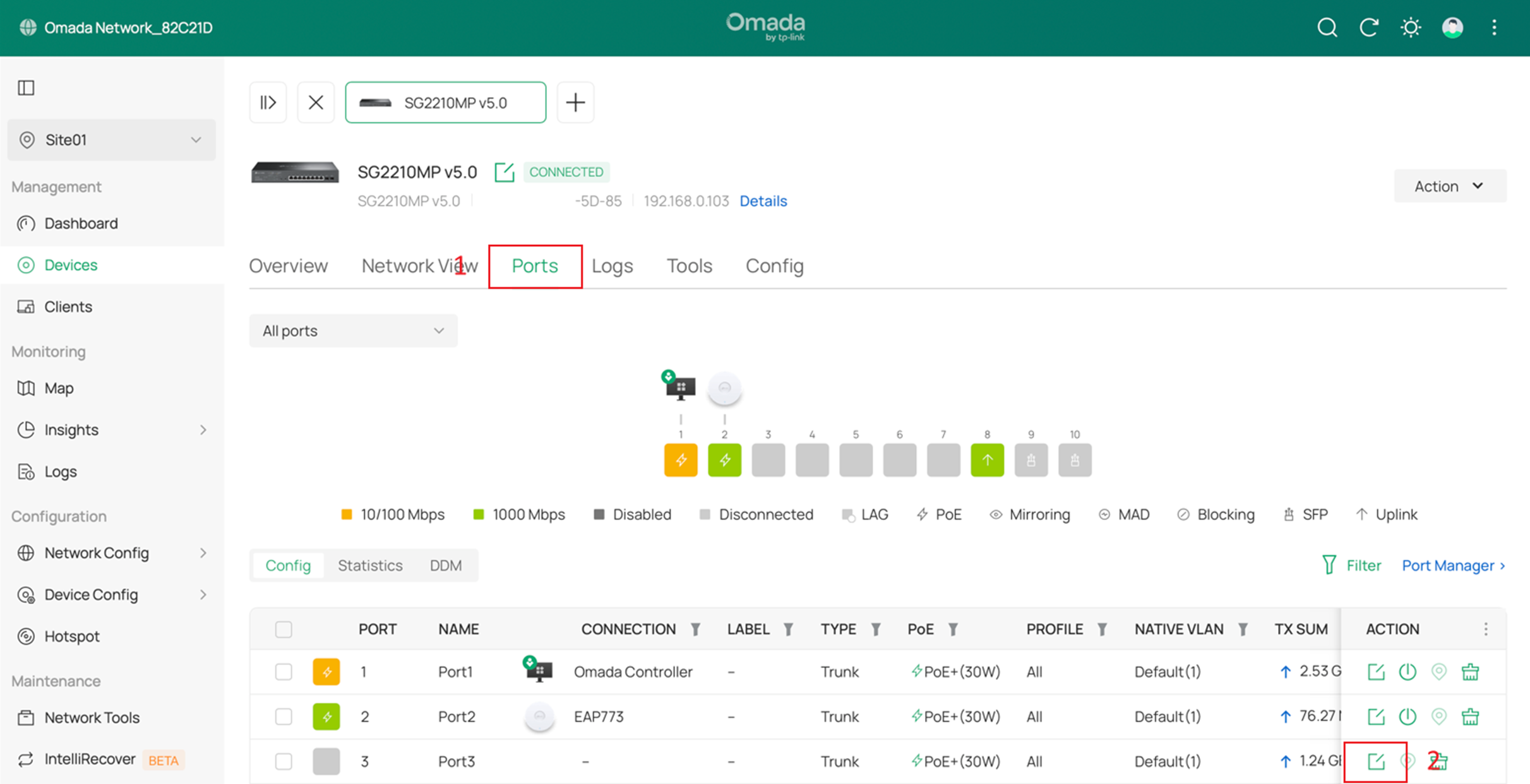This screenshot has width=1530, height=784.
Task: Collapse the sidebar with the panel icon
Action: (x=26, y=88)
